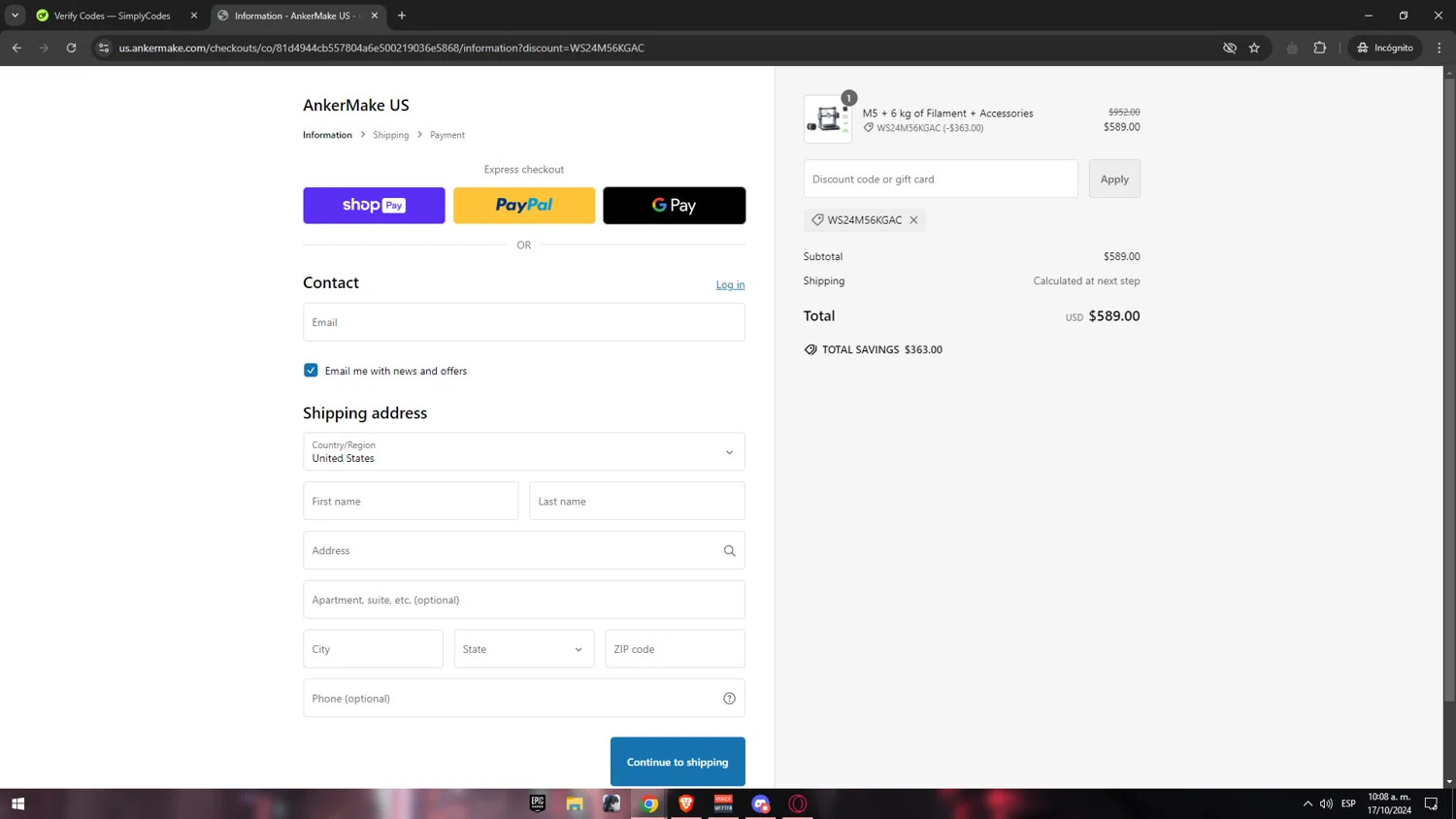
Task: Show hidden system tray icons
Action: 1307,803
